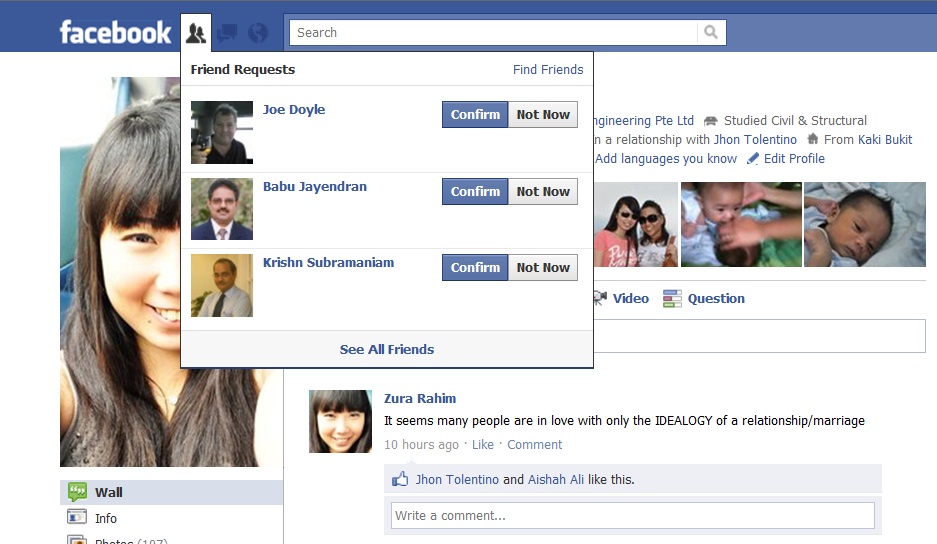Like Zura Rahim's post
Viewport: 937px width, 544px height.
click(x=483, y=444)
